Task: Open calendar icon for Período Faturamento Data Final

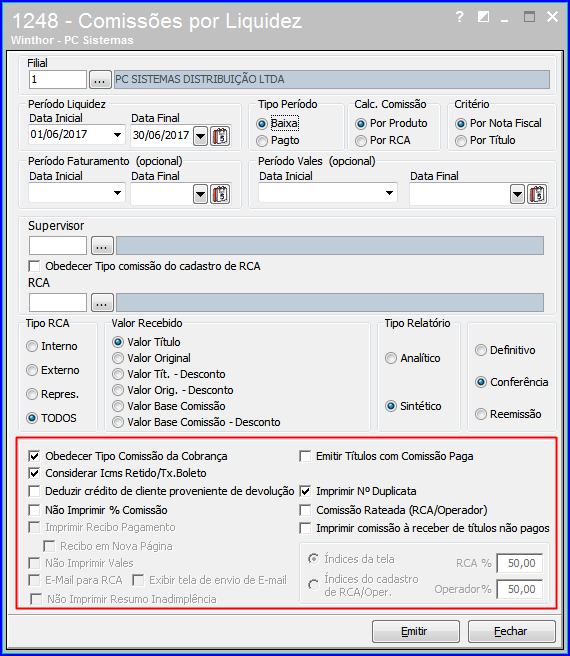Action: (x=220, y=194)
